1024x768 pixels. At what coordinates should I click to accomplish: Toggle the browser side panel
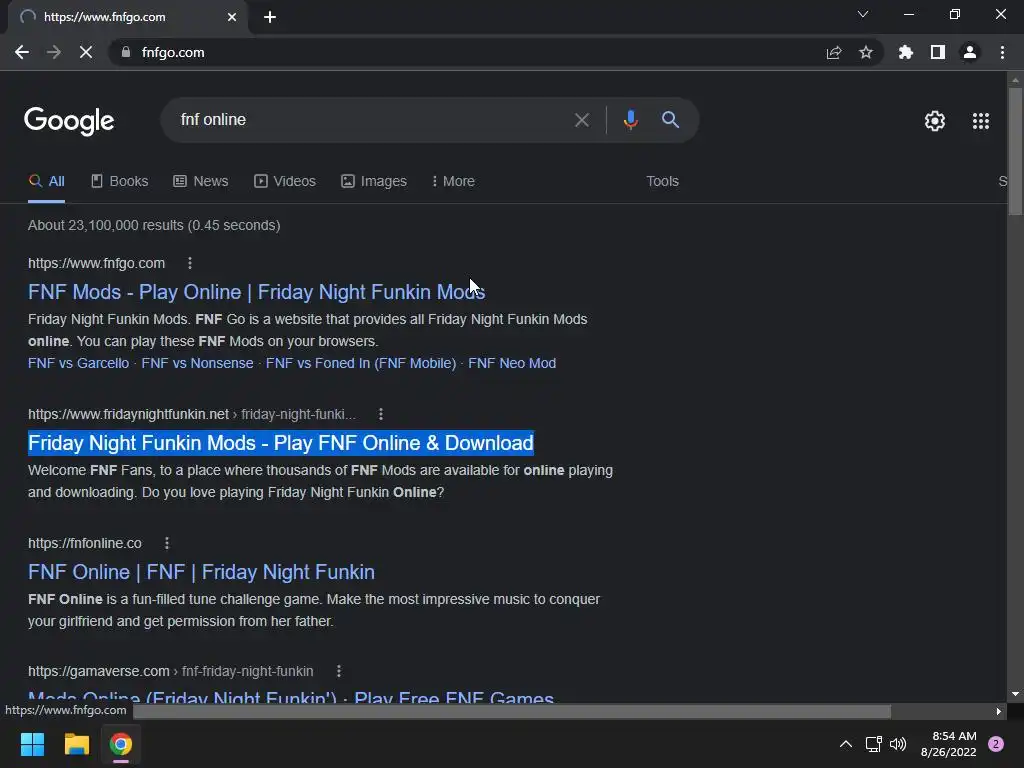[x=938, y=52]
